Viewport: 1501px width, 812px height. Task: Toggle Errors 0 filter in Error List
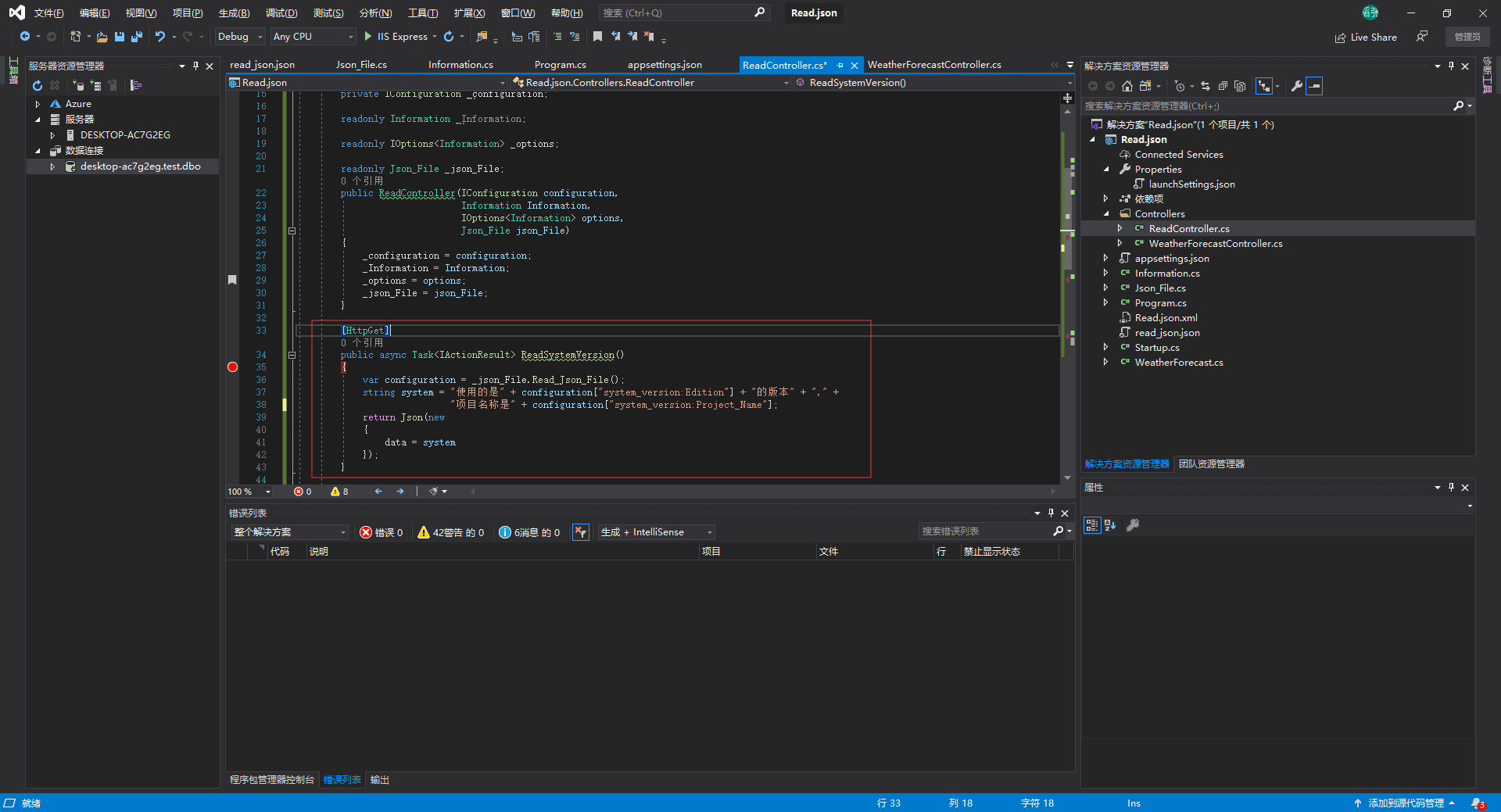[x=381, y=532]
